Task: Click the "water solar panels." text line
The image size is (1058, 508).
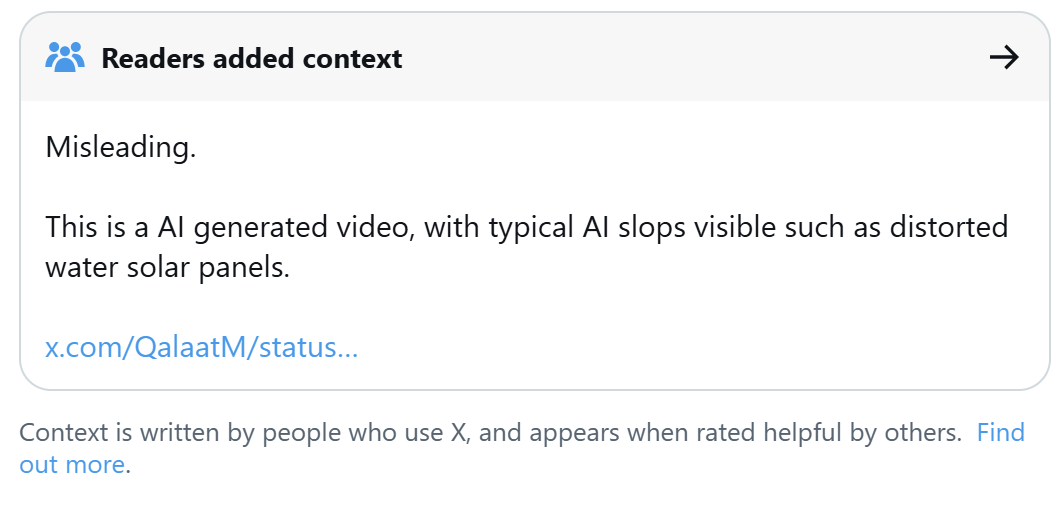Action: pos(167,268)
